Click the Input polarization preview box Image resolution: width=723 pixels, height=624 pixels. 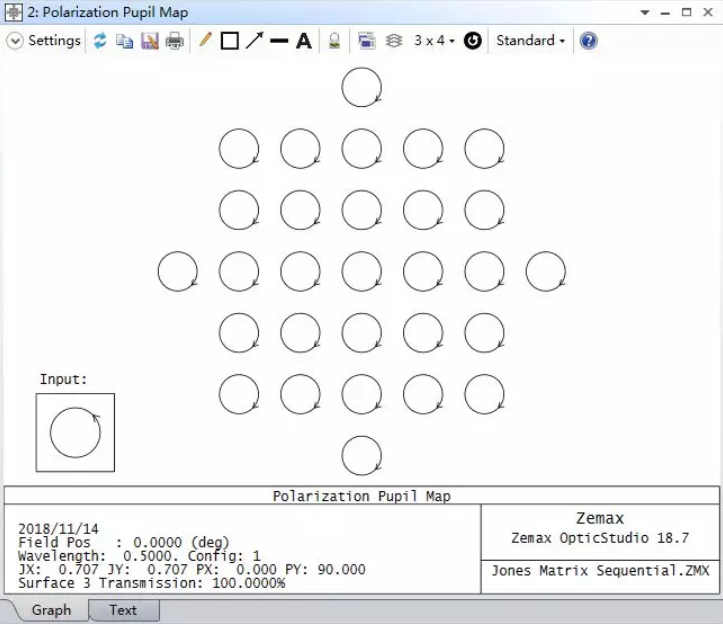point(75,432)
